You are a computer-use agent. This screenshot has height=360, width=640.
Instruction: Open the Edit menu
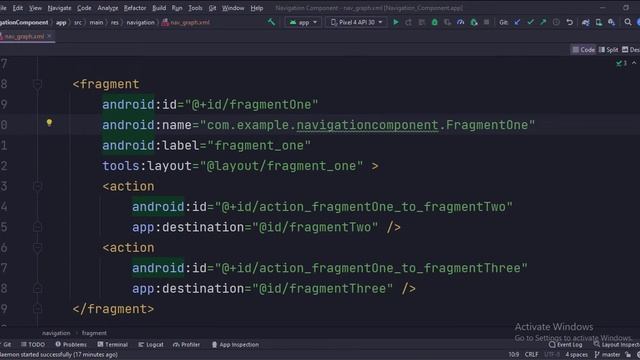point(18,8)
